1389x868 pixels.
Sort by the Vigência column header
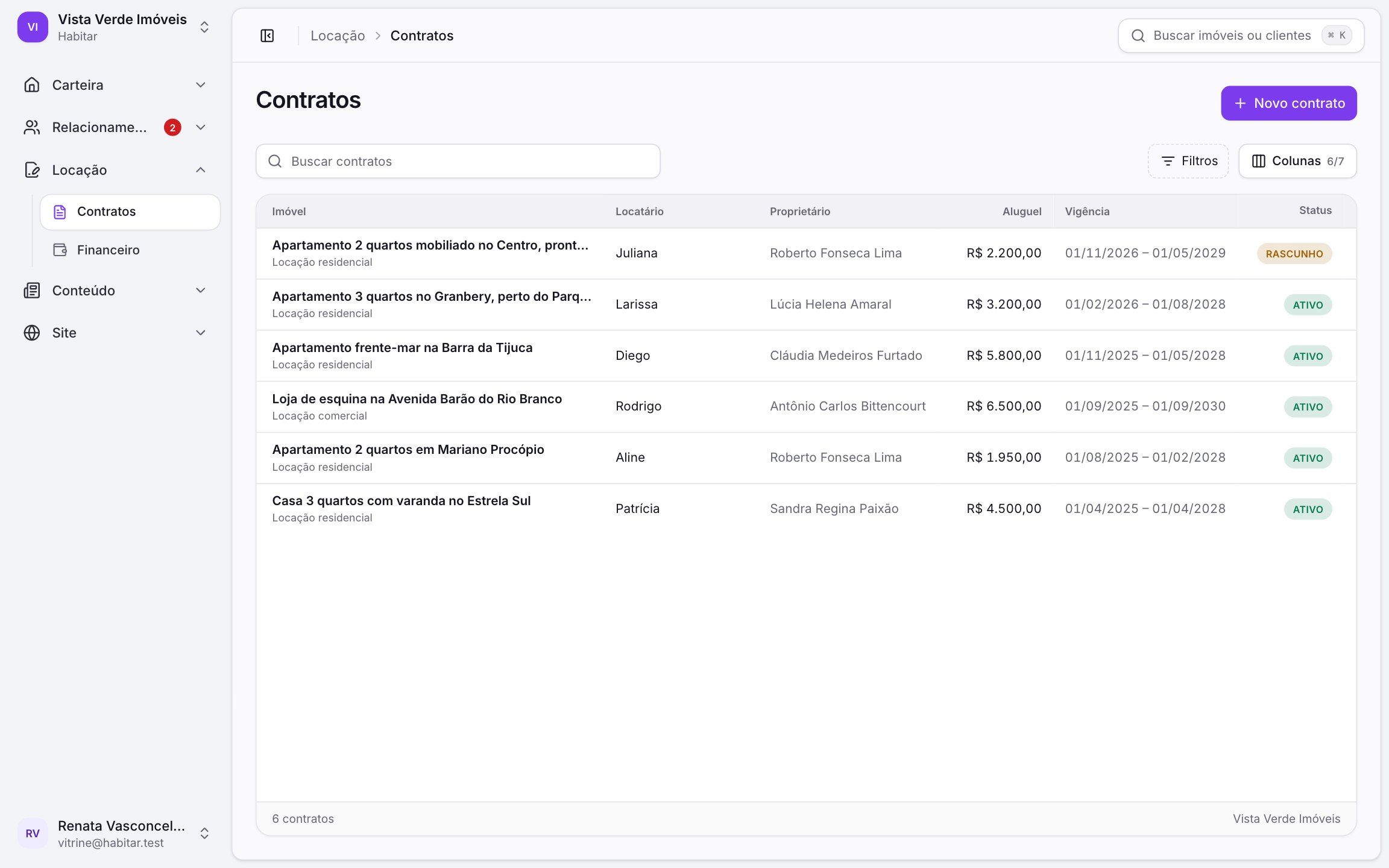click(1087, 212)
